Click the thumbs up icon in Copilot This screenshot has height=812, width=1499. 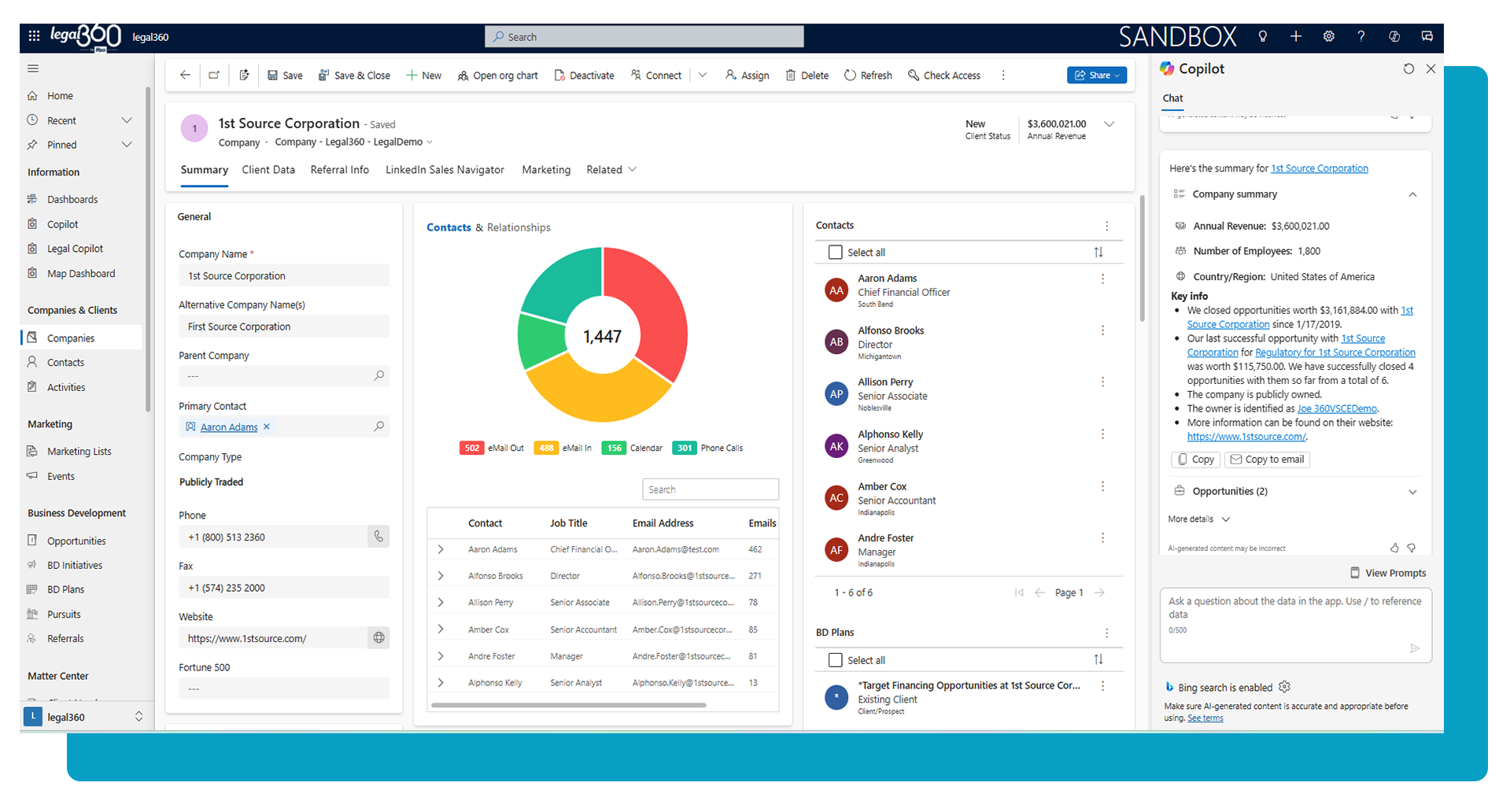(1394, 548)
